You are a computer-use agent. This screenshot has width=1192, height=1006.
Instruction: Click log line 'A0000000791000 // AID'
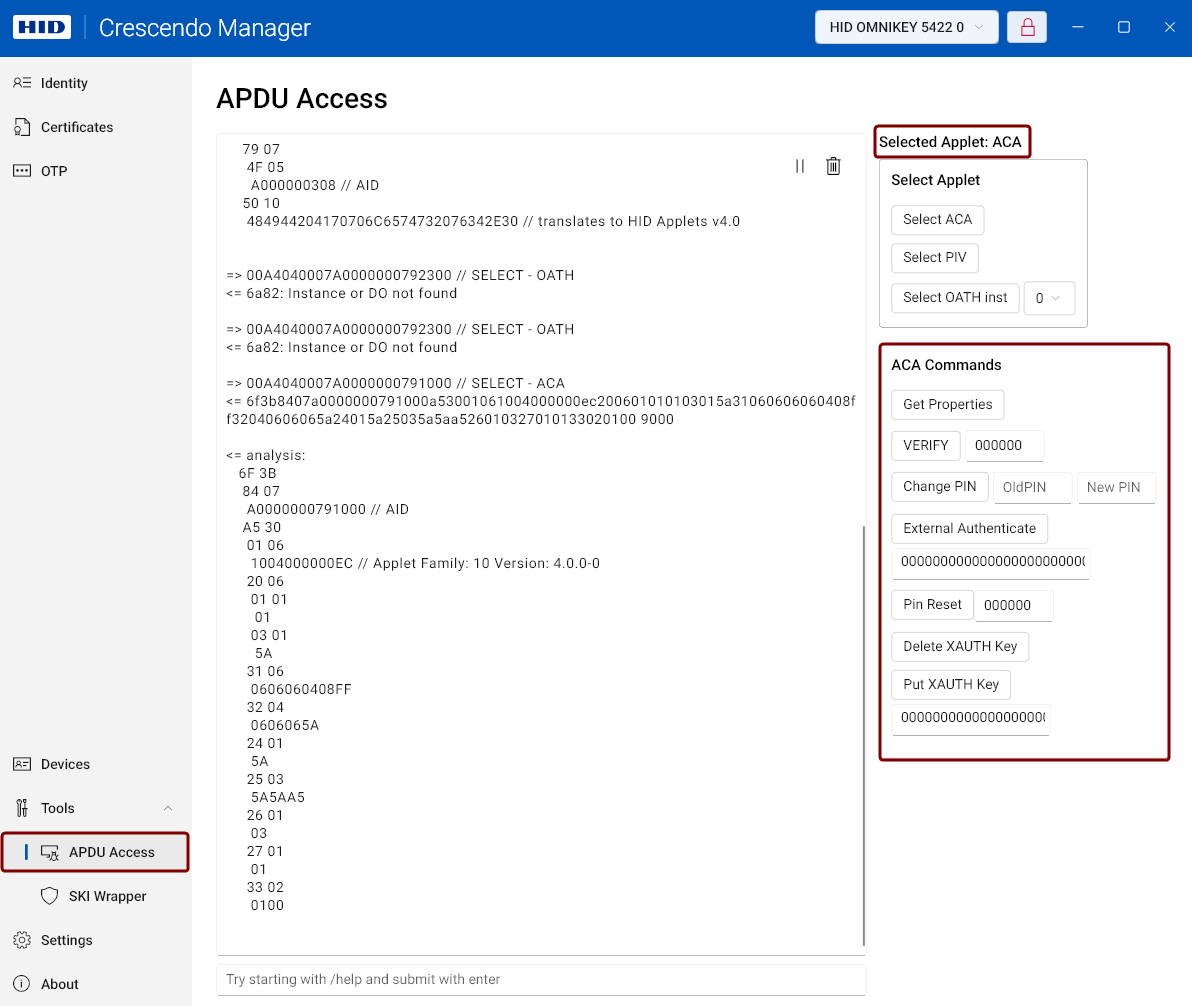(328, 509)
